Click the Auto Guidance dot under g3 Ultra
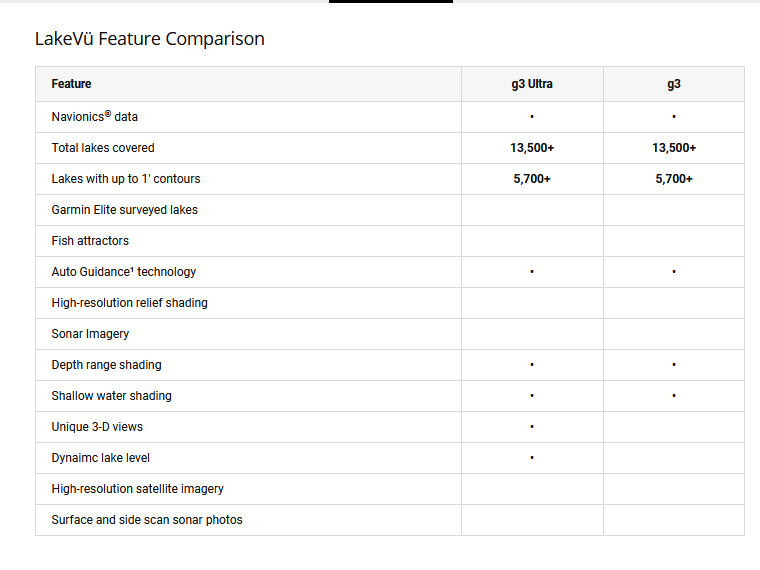 pyautogui.click(x=532, y=272)
